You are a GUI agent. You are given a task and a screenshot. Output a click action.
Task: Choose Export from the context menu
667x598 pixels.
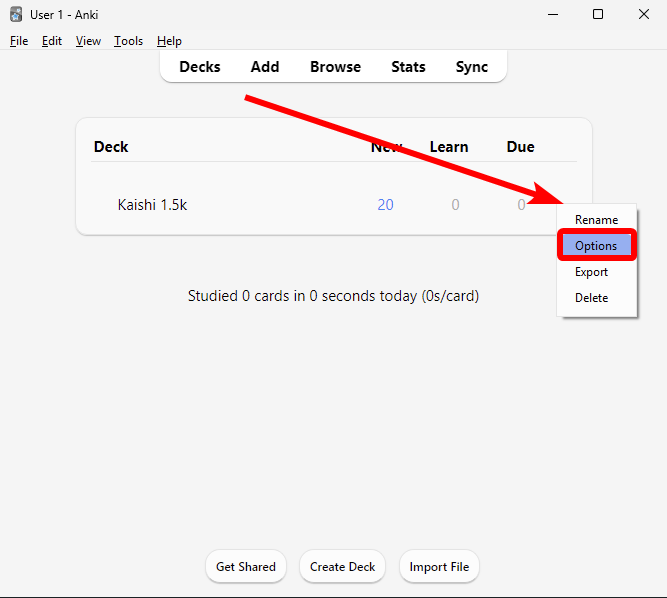point(591,272)
